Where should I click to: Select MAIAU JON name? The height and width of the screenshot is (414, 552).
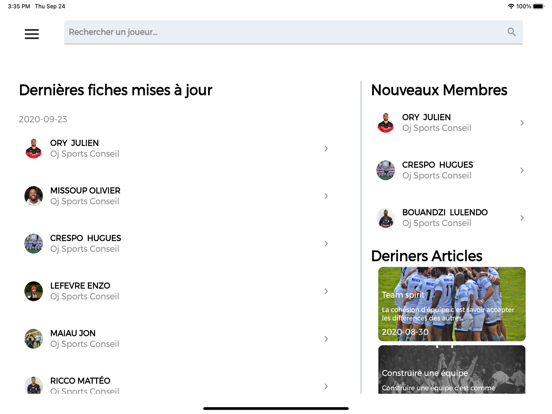point(73,333)
